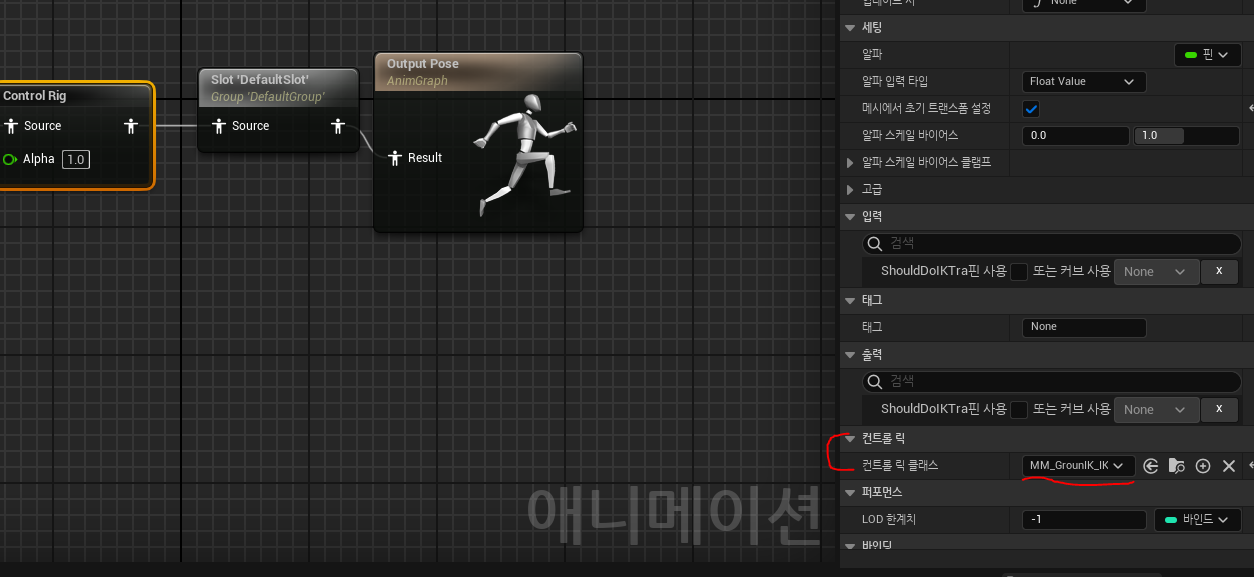This screenshot has height=577, width=1254.
Task: Expand 알파 스케일 바이어스 클램프 row
Action: click(x=851, y=162)
